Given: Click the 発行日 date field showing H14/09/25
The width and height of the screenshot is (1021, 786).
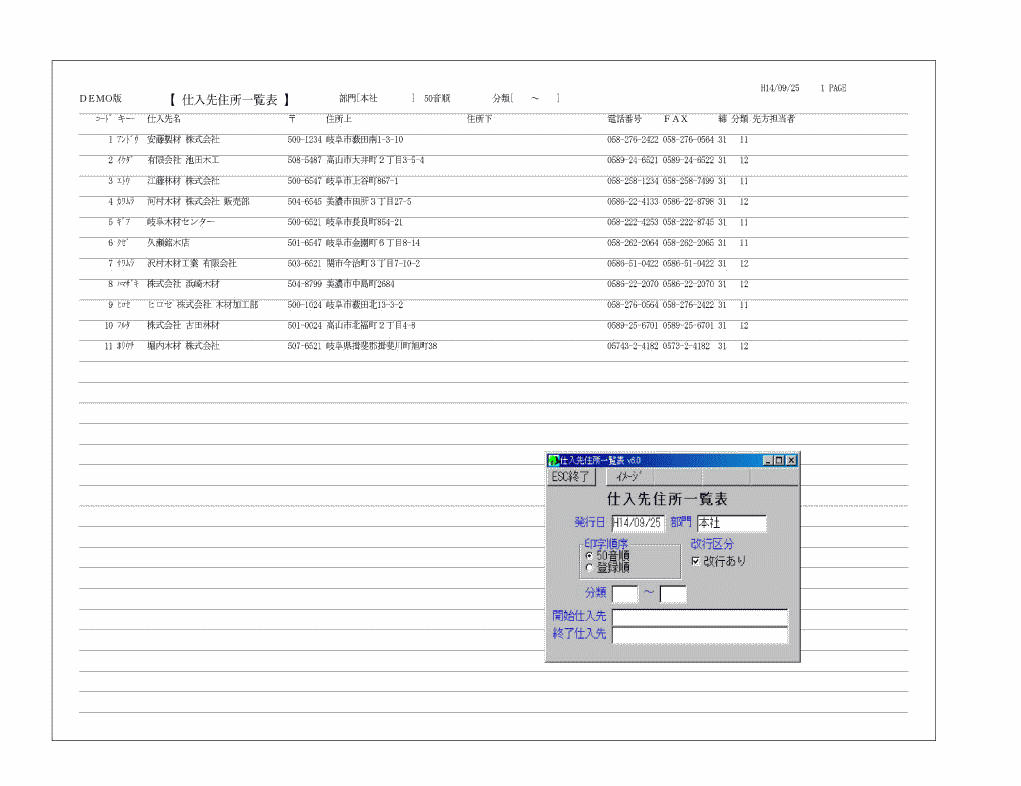Looking at the screenshot, I should (x=637, y=523).
